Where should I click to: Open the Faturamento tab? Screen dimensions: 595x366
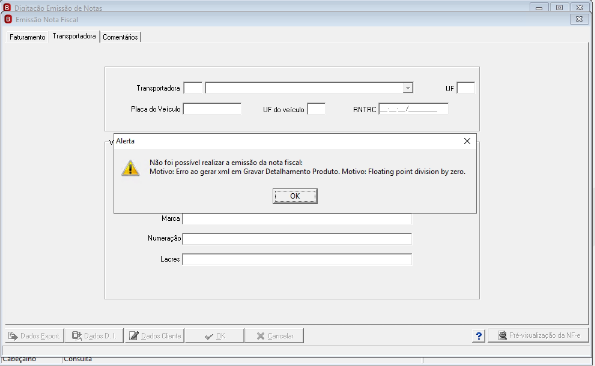tap(27, 37)
